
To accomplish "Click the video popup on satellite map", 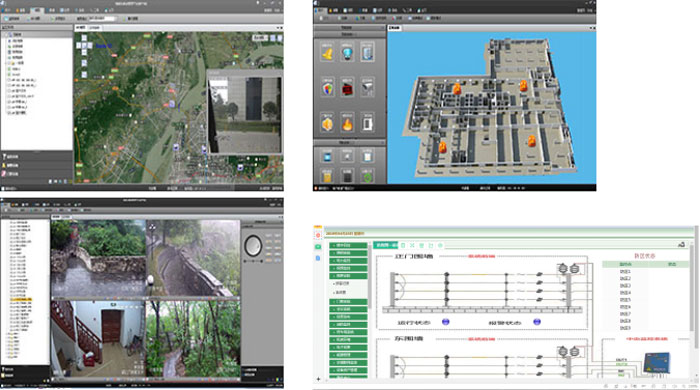I will click(245, 112).
